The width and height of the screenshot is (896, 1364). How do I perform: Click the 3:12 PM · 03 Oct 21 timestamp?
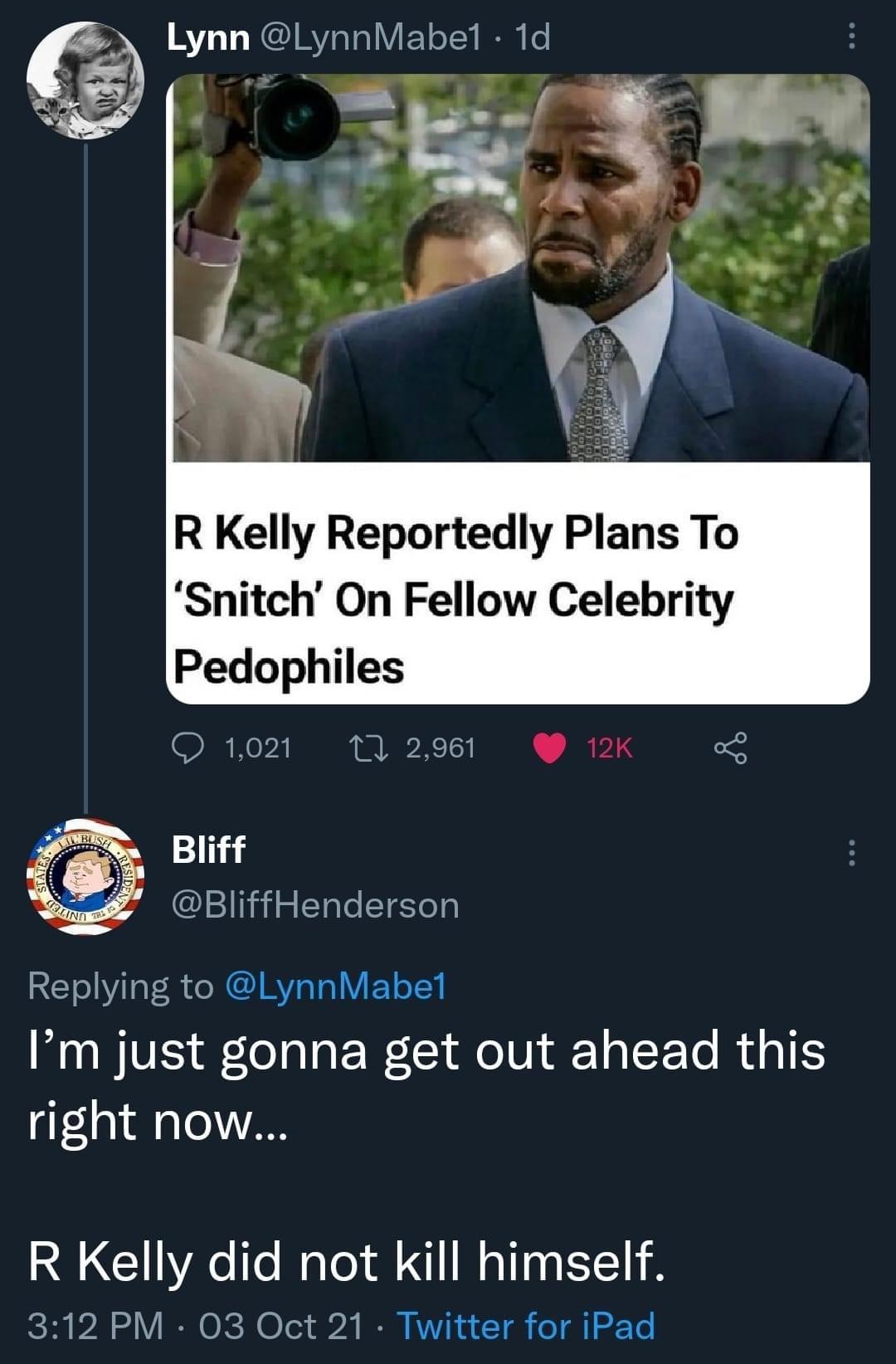tap(196, 1325)
